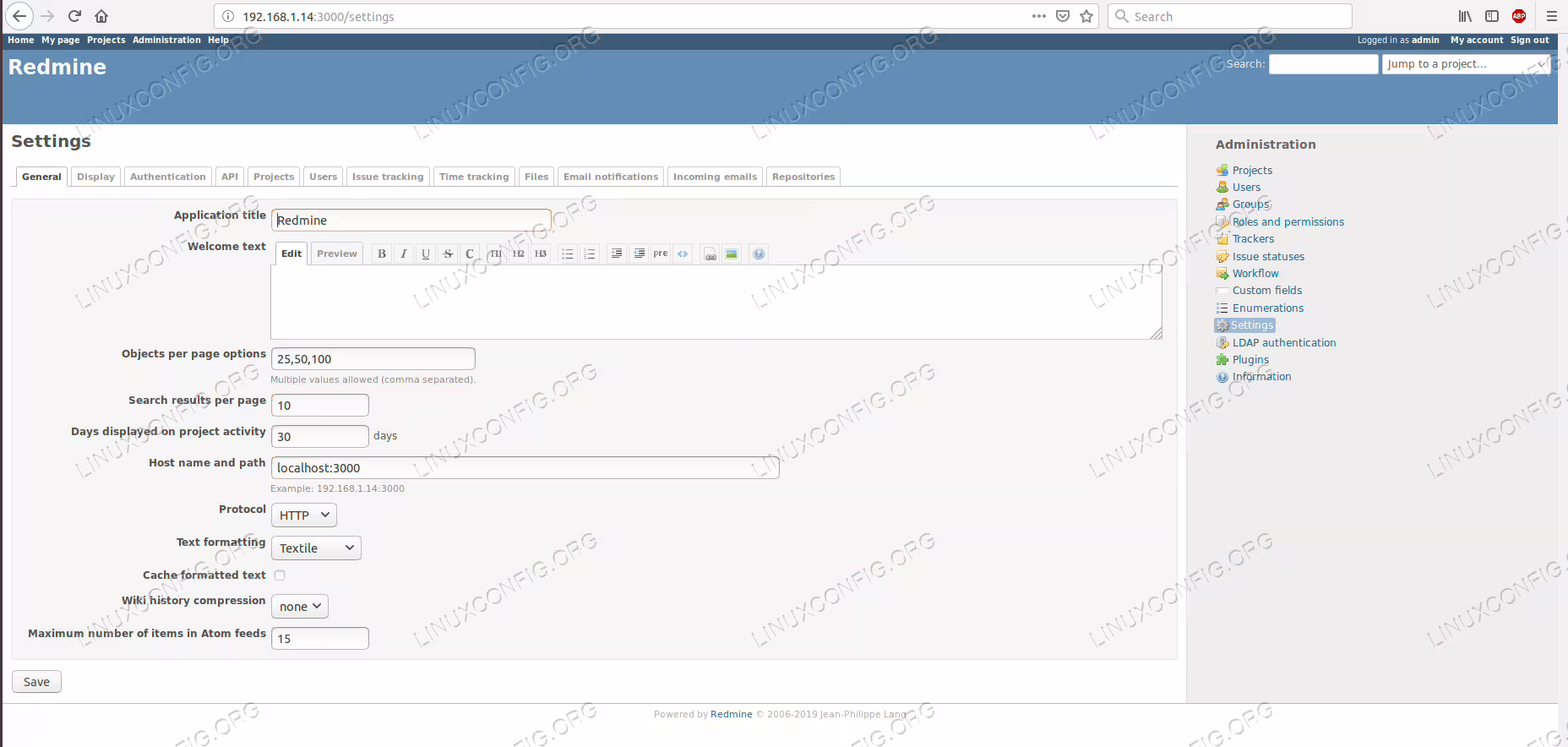Switch to the Time tracking tab
The image size is (1568, 747).
474,177
